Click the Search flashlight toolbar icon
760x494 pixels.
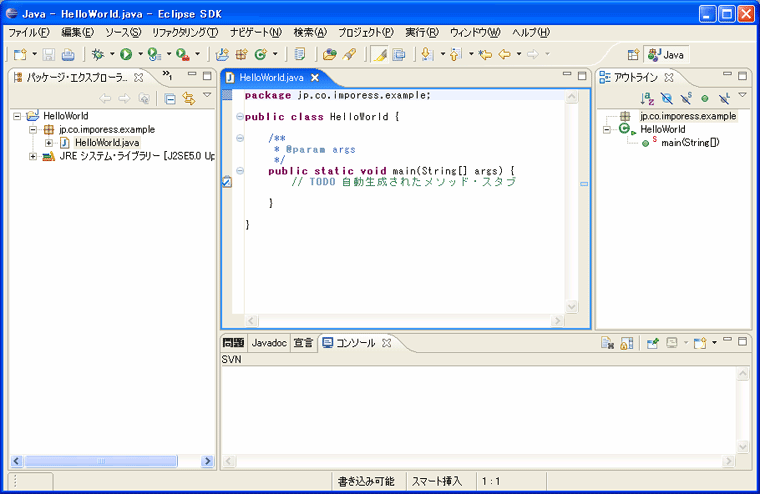349,54
